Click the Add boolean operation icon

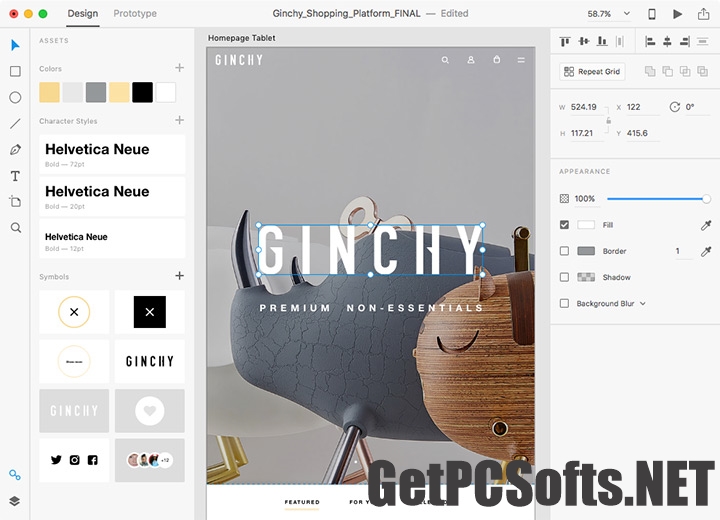pos(650,71)
